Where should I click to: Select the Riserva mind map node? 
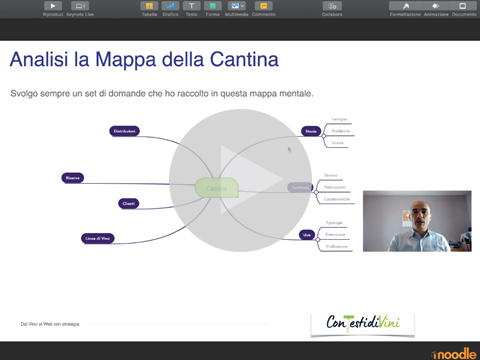click(x=73, y=178)
